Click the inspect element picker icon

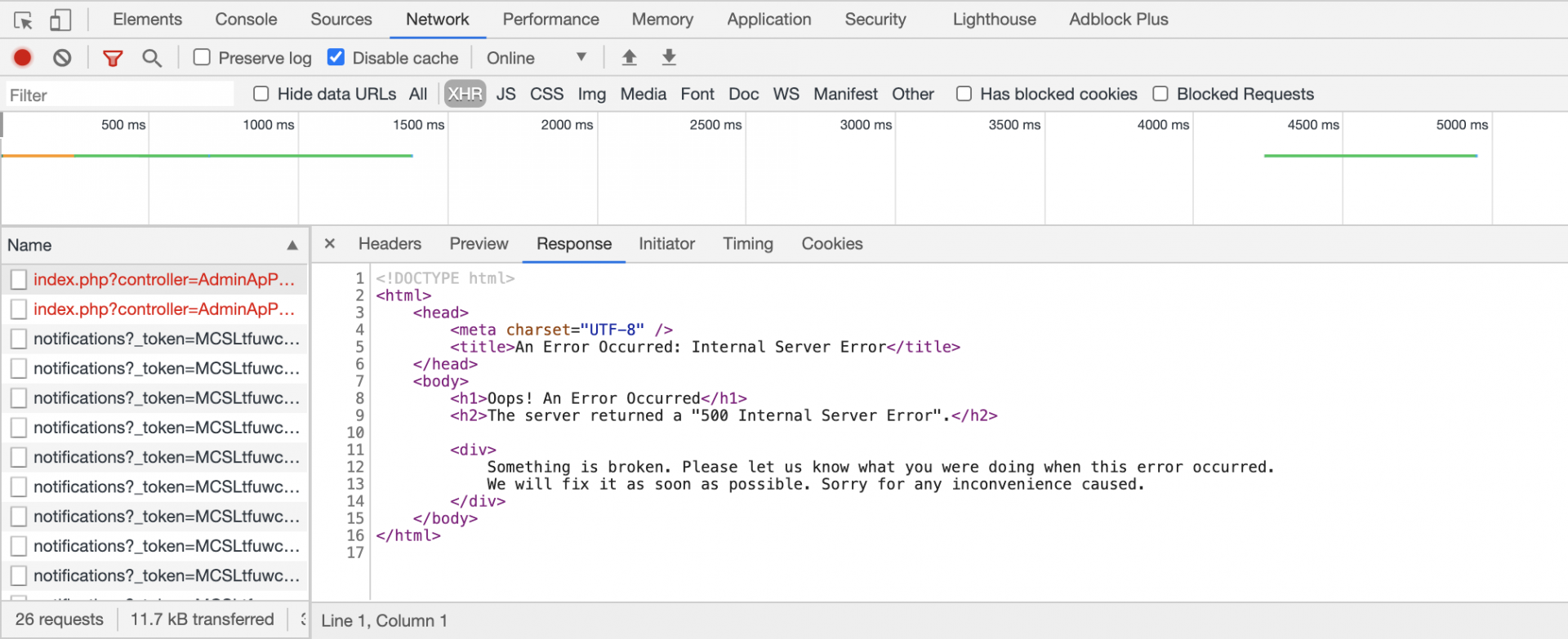pyautogui.click(x=23, y=20)
